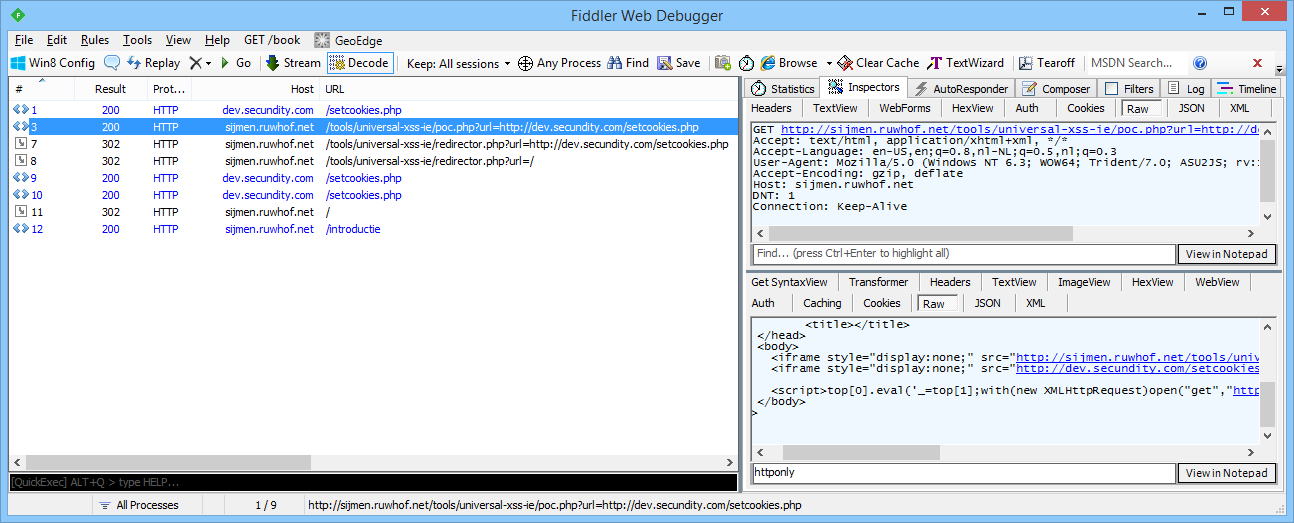Click the Remove sessions X icon
1294x523 pixels.
click(x=195, y=63)
